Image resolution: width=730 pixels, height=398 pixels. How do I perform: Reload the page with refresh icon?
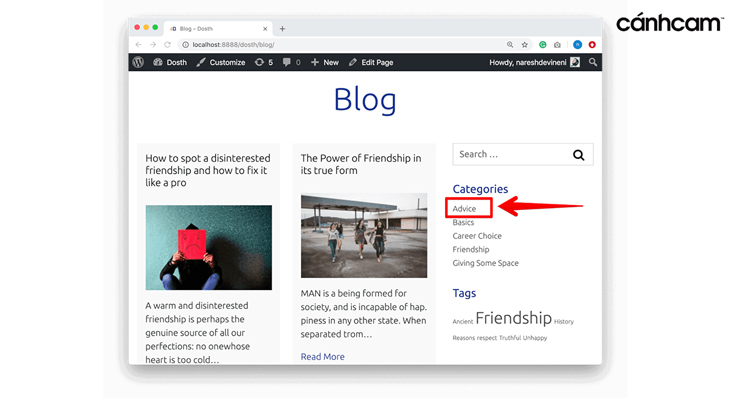click(167, 45)
